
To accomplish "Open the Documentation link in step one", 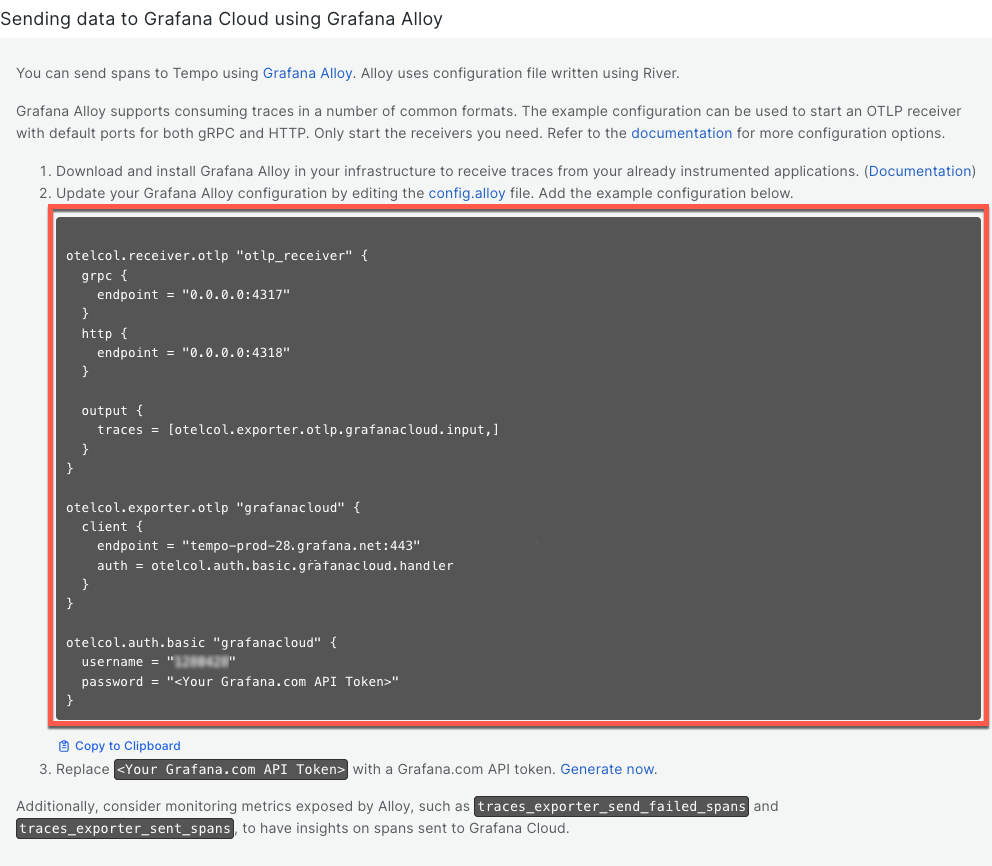I will coord(919,171).
